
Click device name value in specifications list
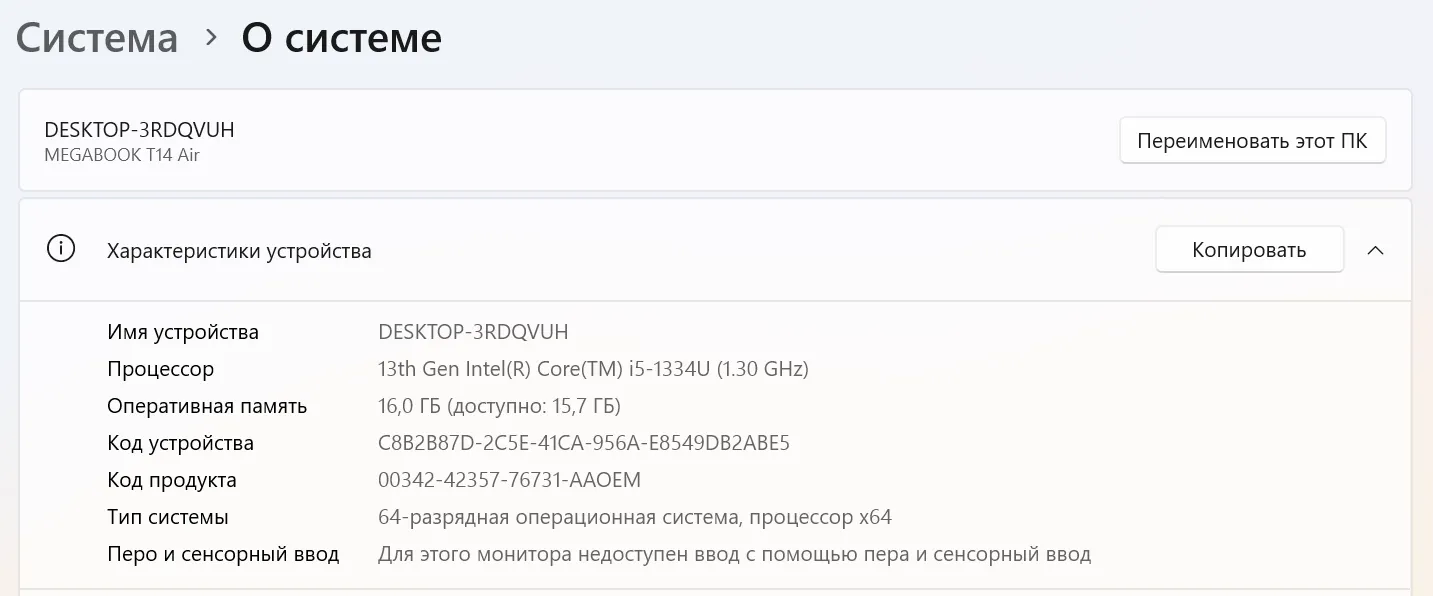pyautogui.click(x=473, y=332)
